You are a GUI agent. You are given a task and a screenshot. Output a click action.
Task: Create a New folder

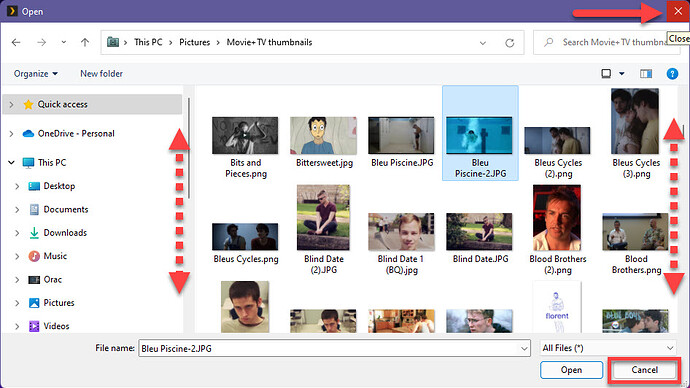click(101, 73)
